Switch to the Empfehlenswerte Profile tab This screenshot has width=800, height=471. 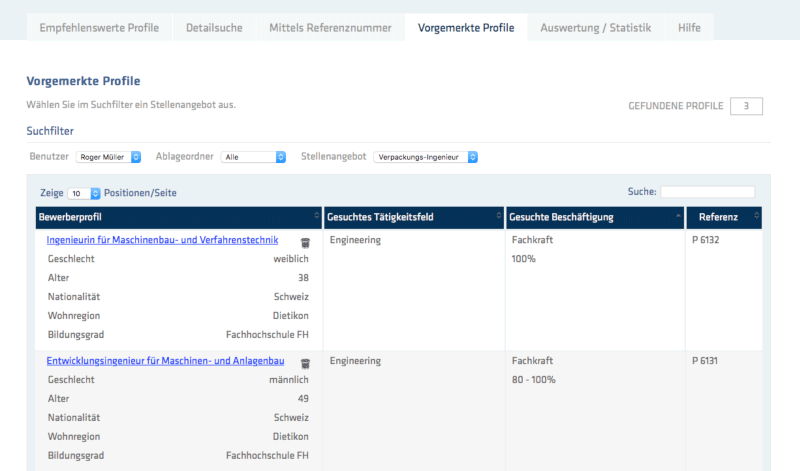[99, 28]
